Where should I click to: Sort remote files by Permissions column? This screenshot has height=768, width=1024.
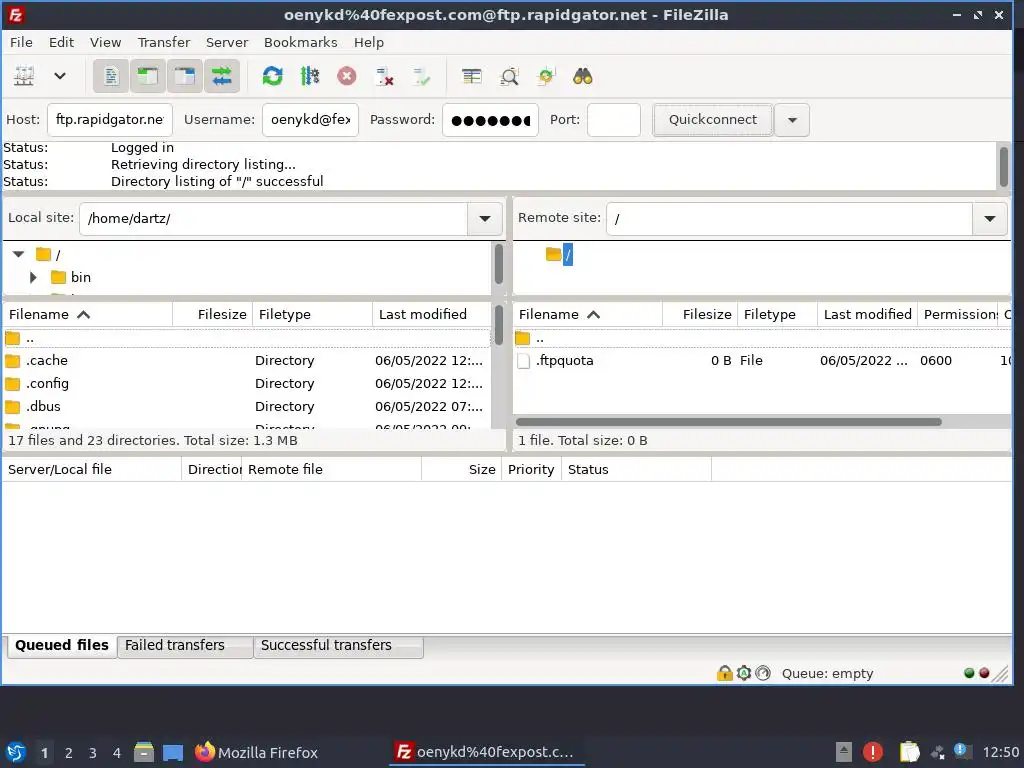pos(959,314)
